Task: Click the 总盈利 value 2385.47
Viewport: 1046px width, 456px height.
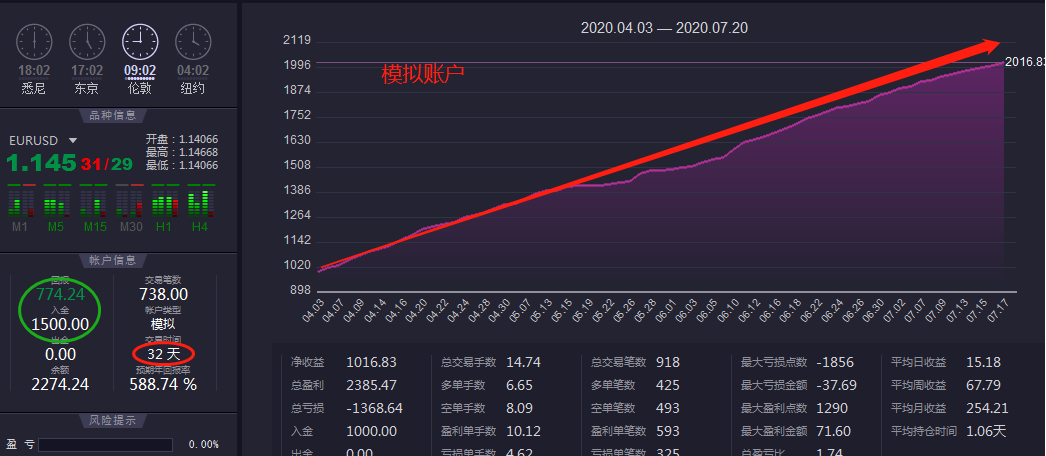Action: 372,385
